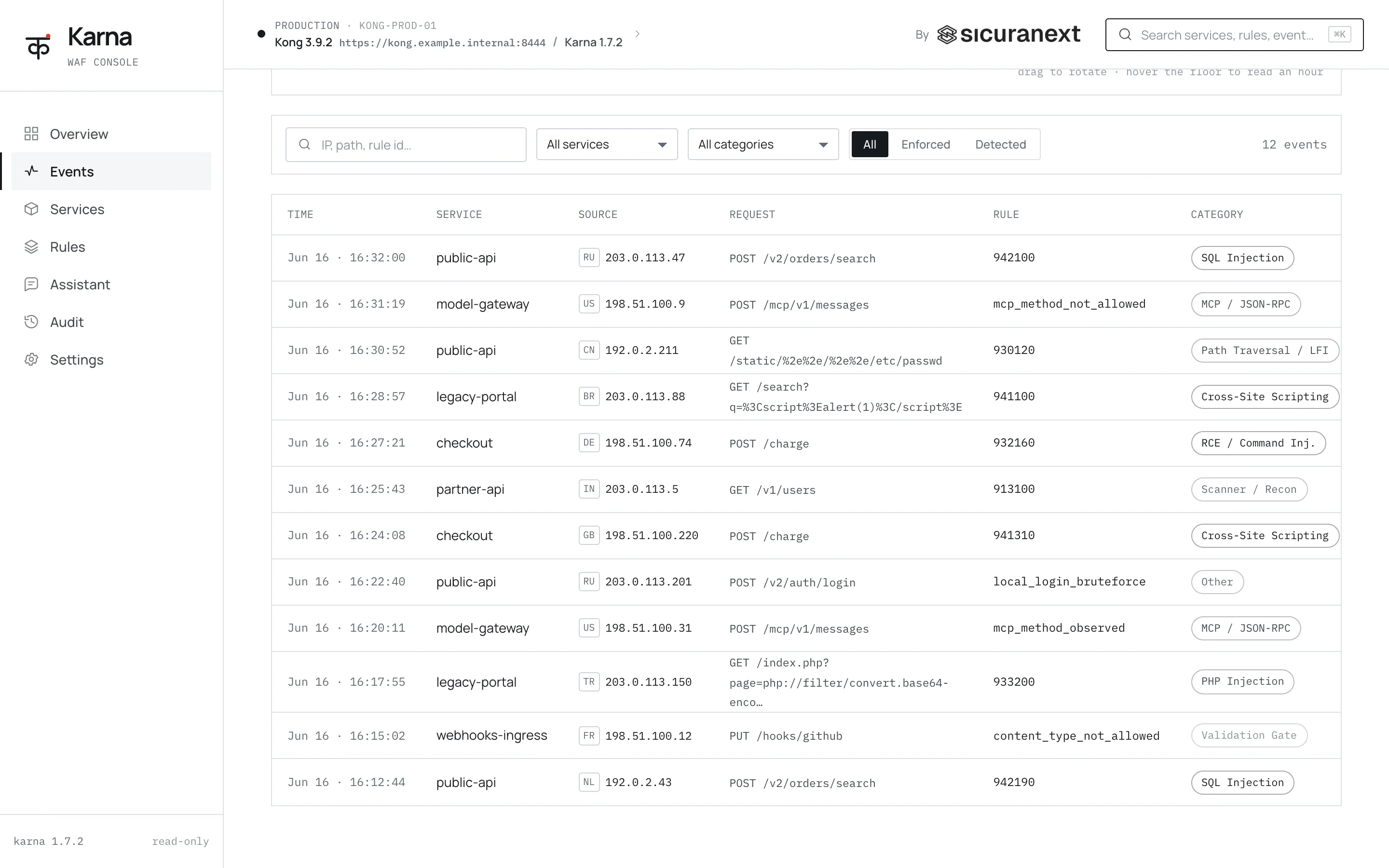Image resolution: width=1389 pixels, height=868 pixels.
Task: Open Overview in the sidebar
Action: pyautogui.click(x=111, y=134)
